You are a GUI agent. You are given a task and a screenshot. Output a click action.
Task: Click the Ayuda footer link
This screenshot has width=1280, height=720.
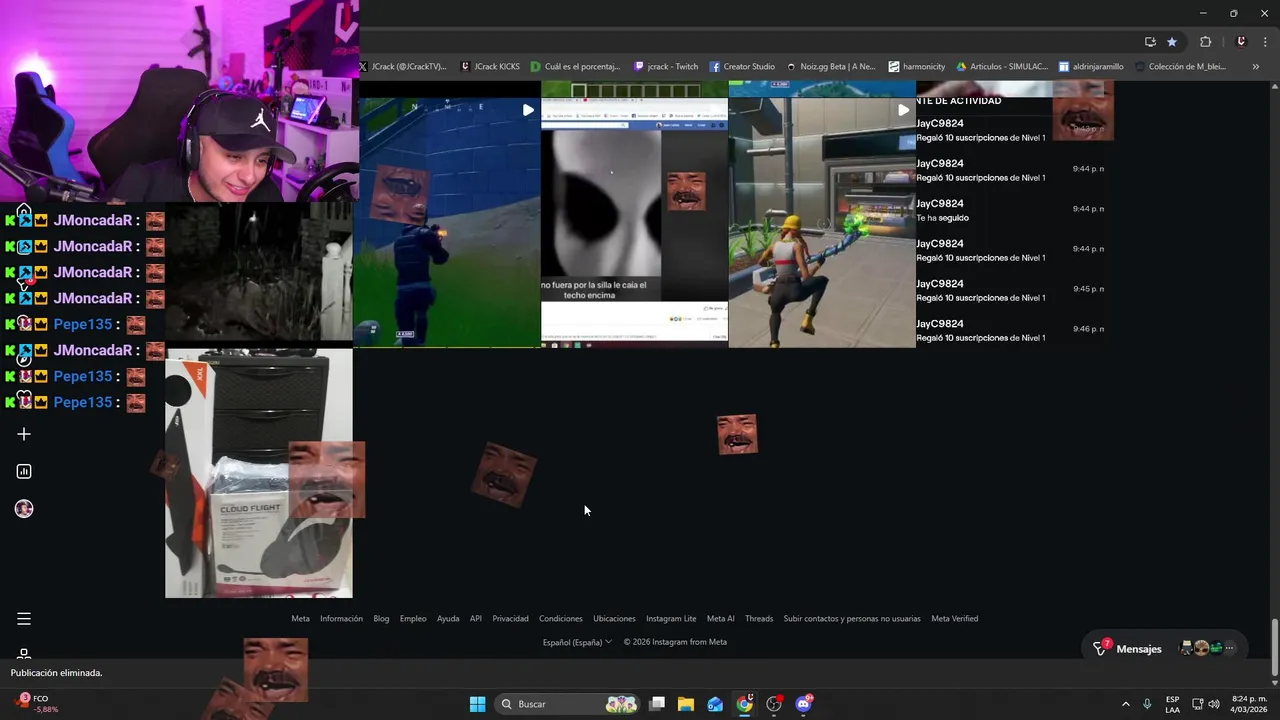pyautogui.click(x=448, y=618)
